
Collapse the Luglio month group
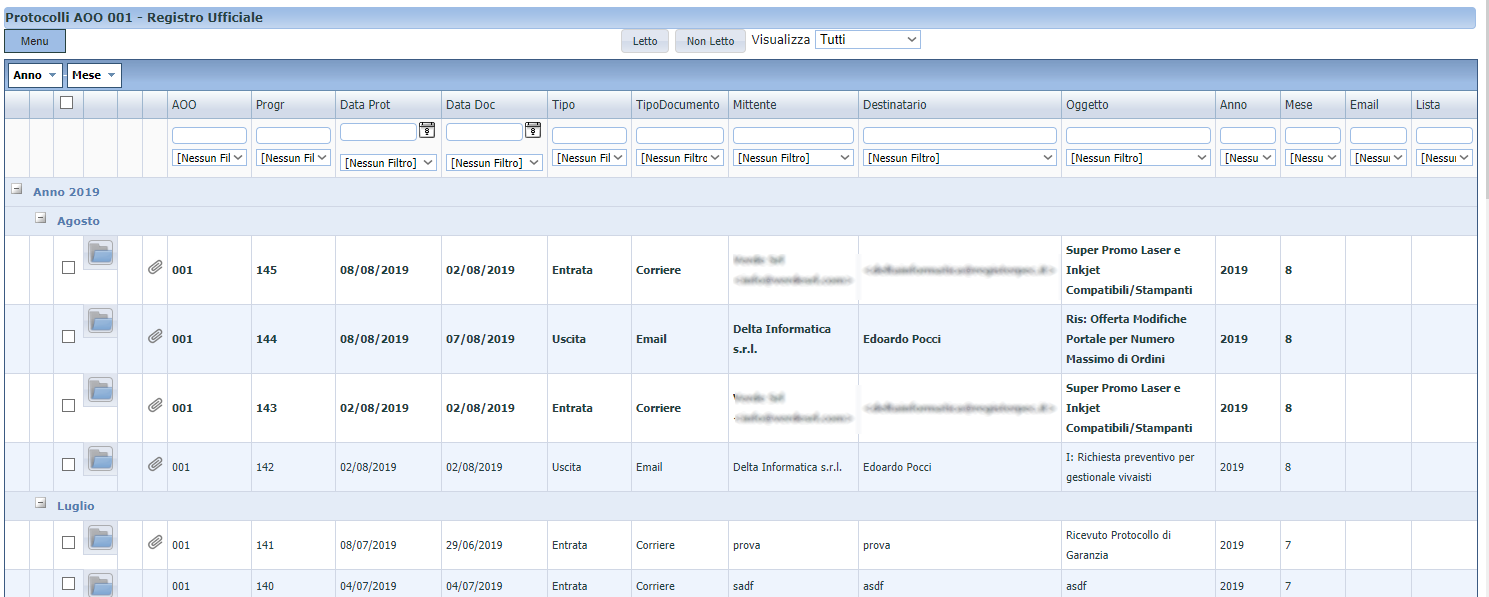[41, 503]
